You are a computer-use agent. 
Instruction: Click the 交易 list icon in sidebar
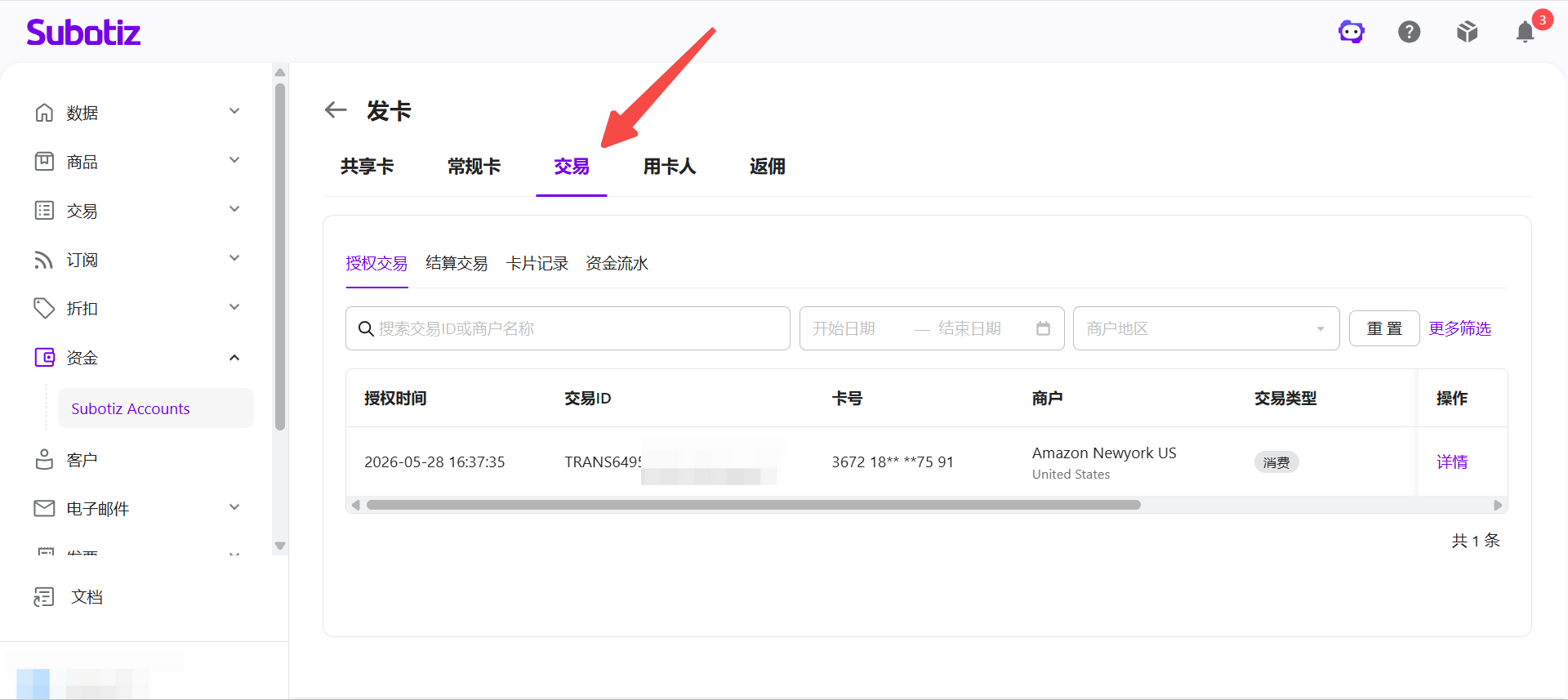tap(44, 210)
